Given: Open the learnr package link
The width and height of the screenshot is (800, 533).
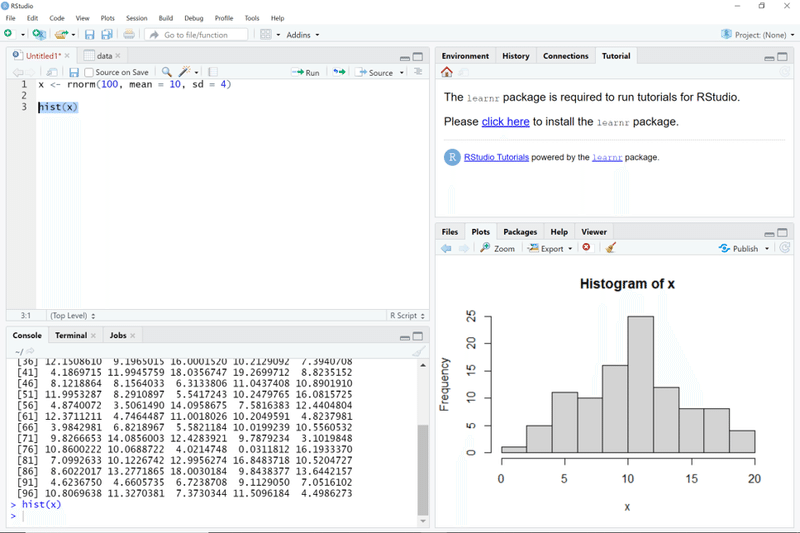Looking at the screenshot, I should tap(607, 158).
